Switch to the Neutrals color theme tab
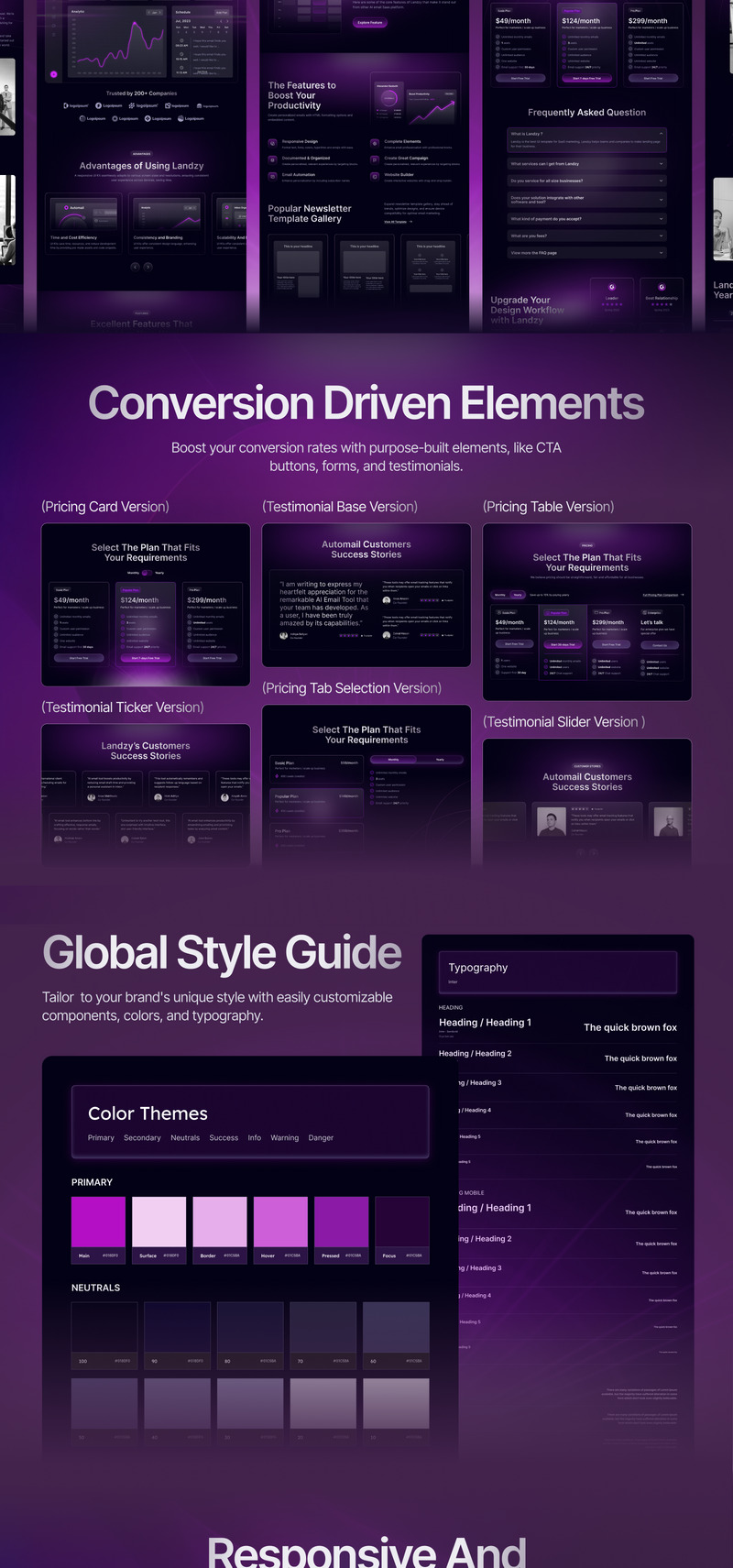 185,1138
